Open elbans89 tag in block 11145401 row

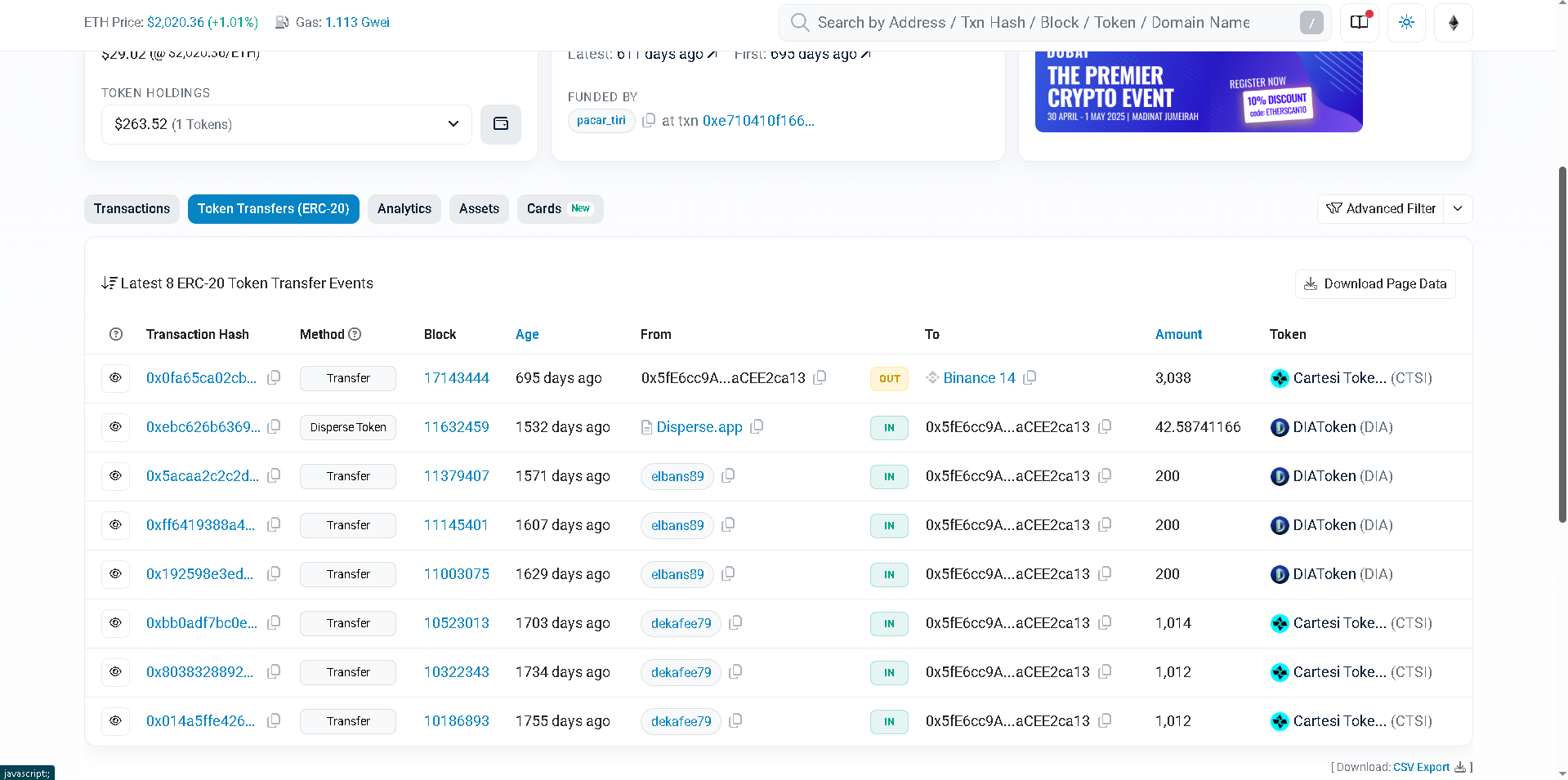click(677, 525)
